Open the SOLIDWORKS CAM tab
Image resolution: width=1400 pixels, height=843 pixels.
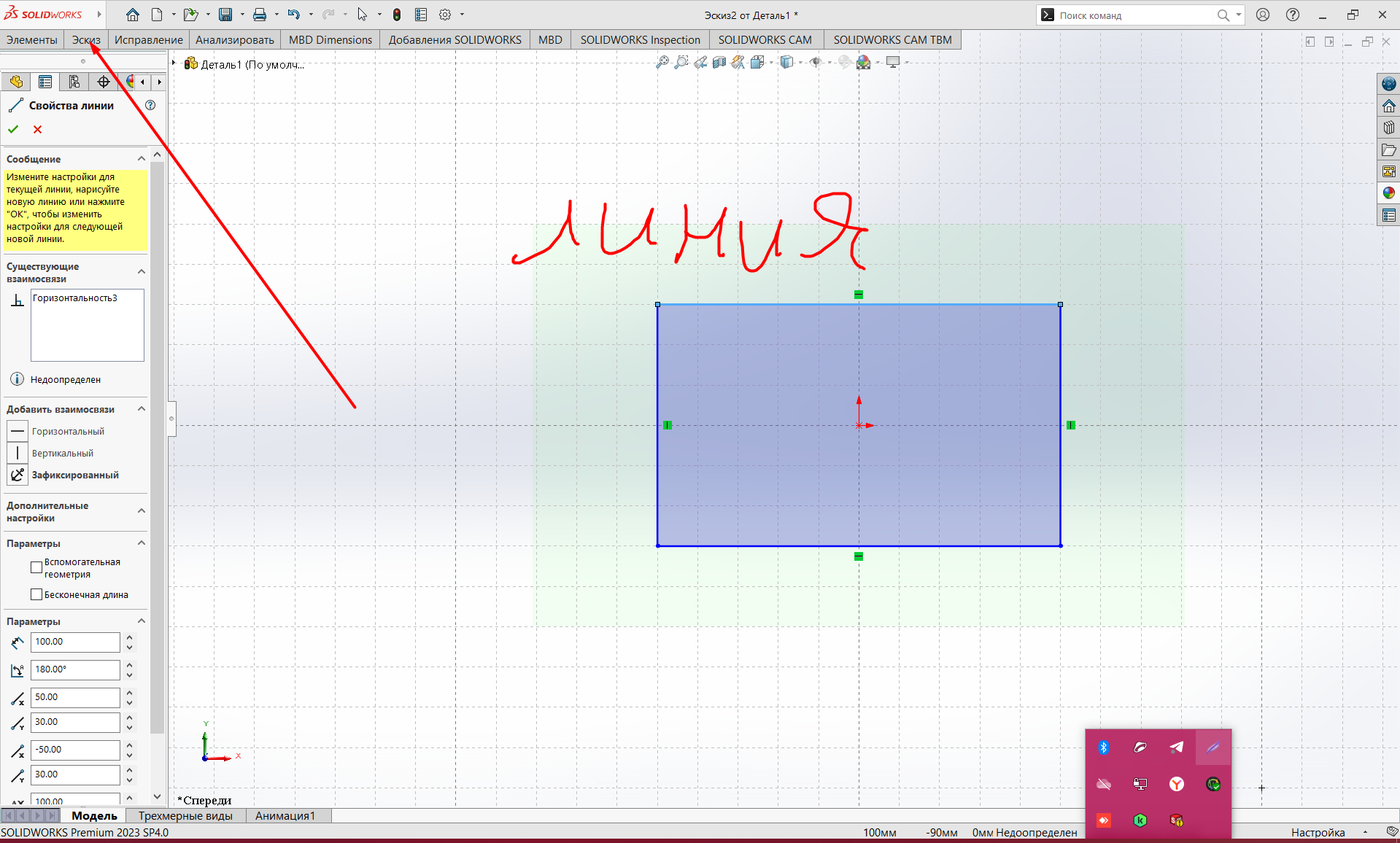pyautogui.click(x=765, y=39)
